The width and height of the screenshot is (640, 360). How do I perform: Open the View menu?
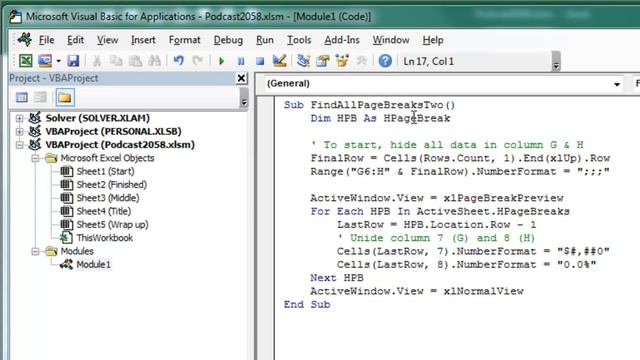pyautogui.click(x=107, y=40)
